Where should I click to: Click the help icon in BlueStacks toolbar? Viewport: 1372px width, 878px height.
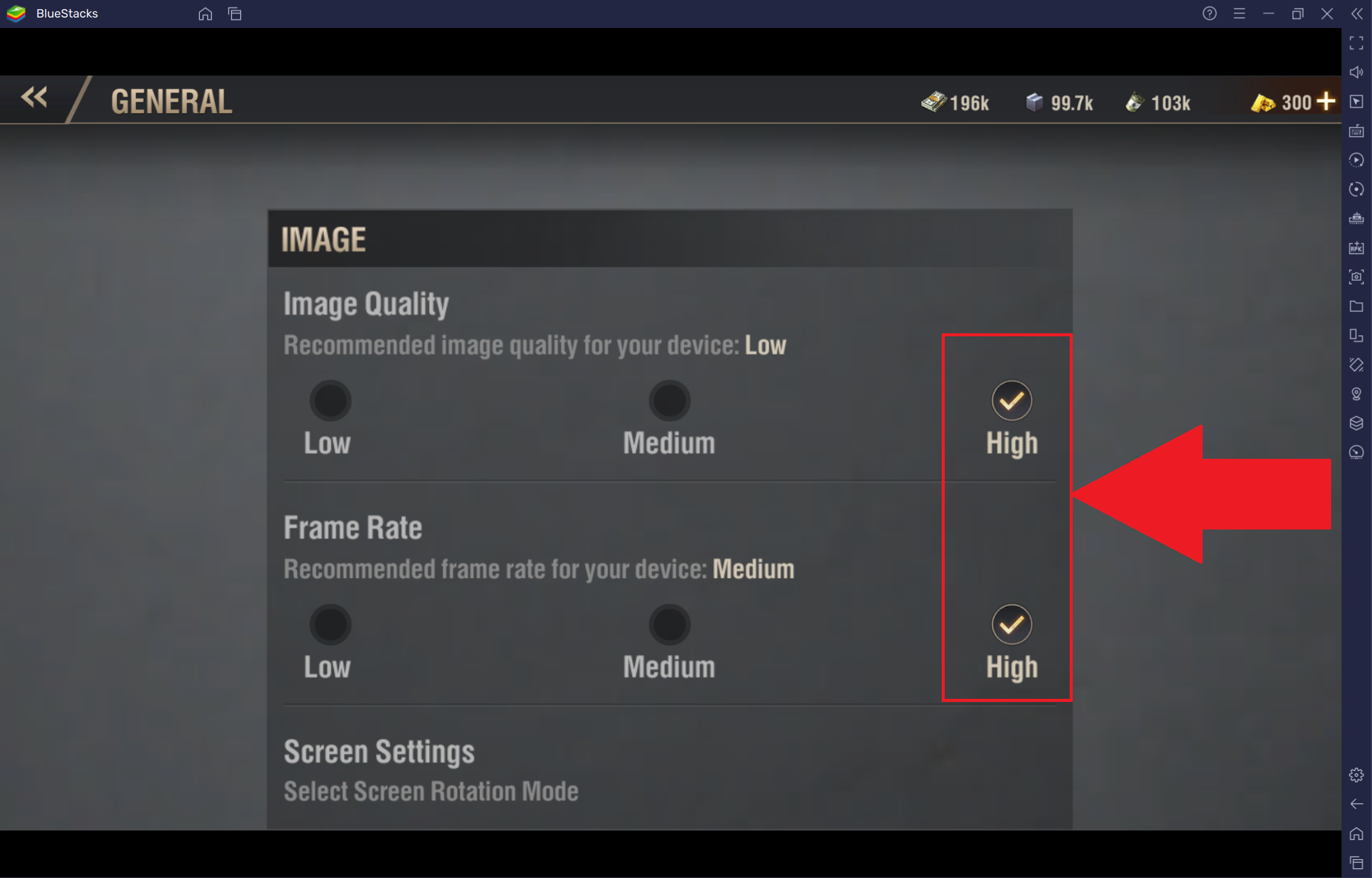[x=1209, y=13]
